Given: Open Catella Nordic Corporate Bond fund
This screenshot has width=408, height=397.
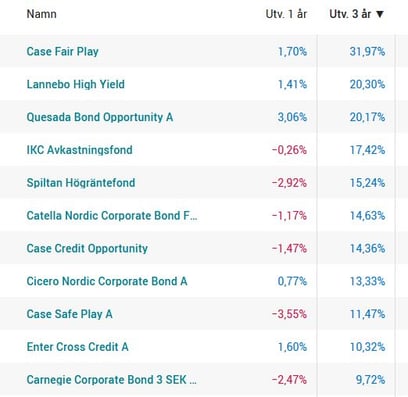Looking at the screenshot, I should pos(112,215).
